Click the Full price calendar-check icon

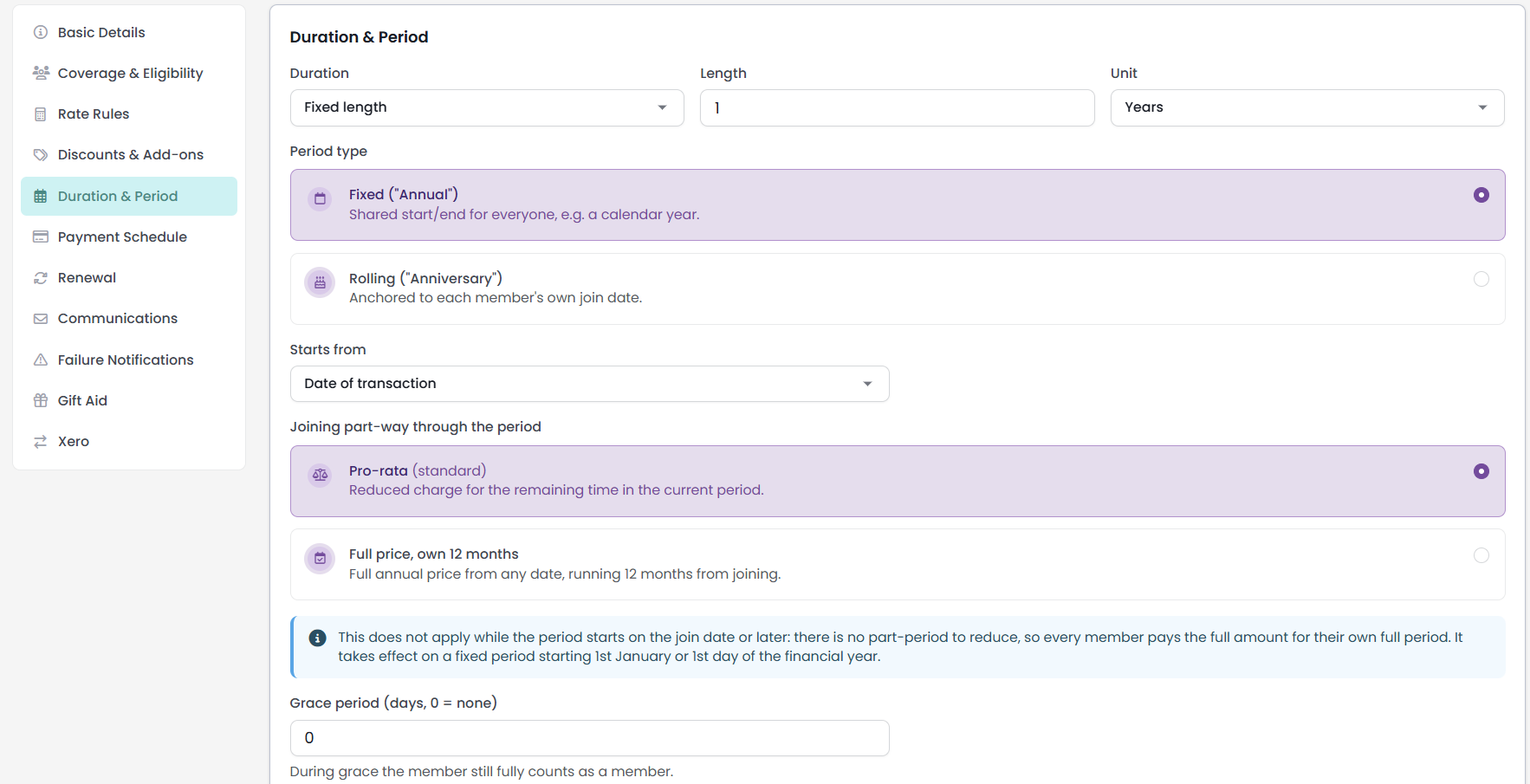[x=320, y=559]
